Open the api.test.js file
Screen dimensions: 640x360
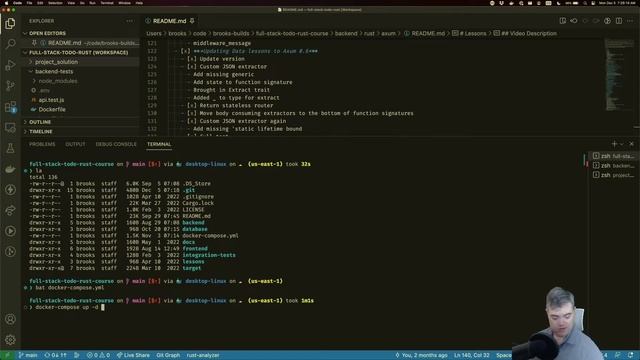(x=51, y=100)
